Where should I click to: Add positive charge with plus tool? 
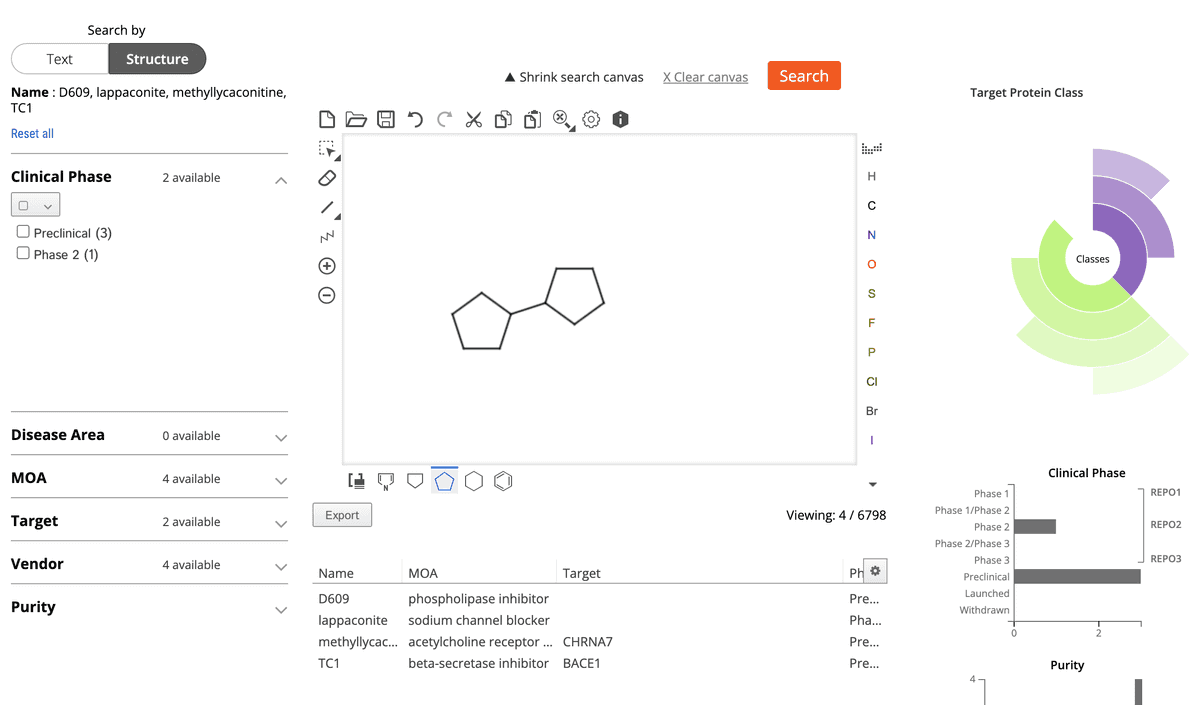click(327, 266)
